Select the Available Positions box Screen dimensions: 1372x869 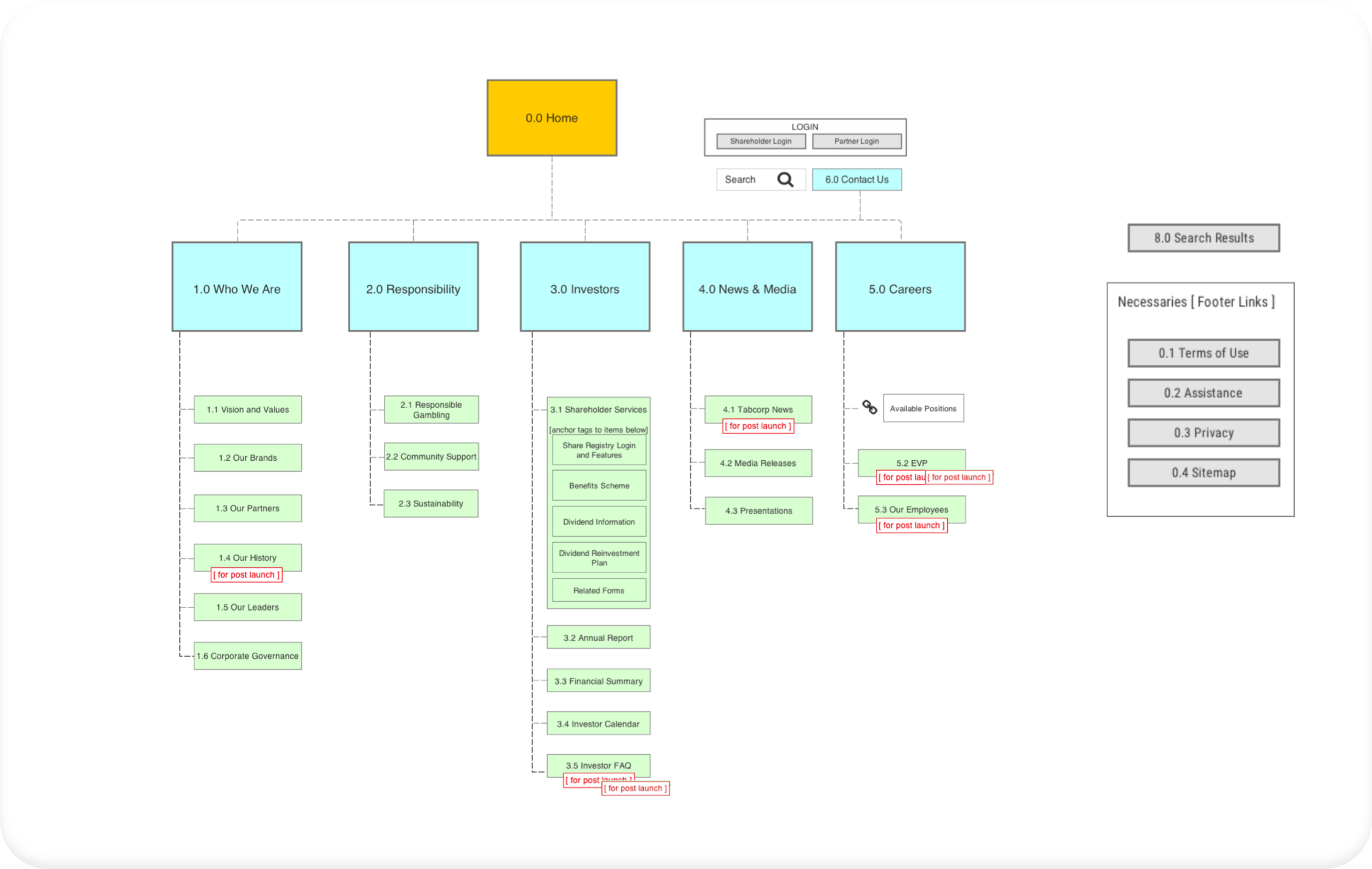point(923,408)
